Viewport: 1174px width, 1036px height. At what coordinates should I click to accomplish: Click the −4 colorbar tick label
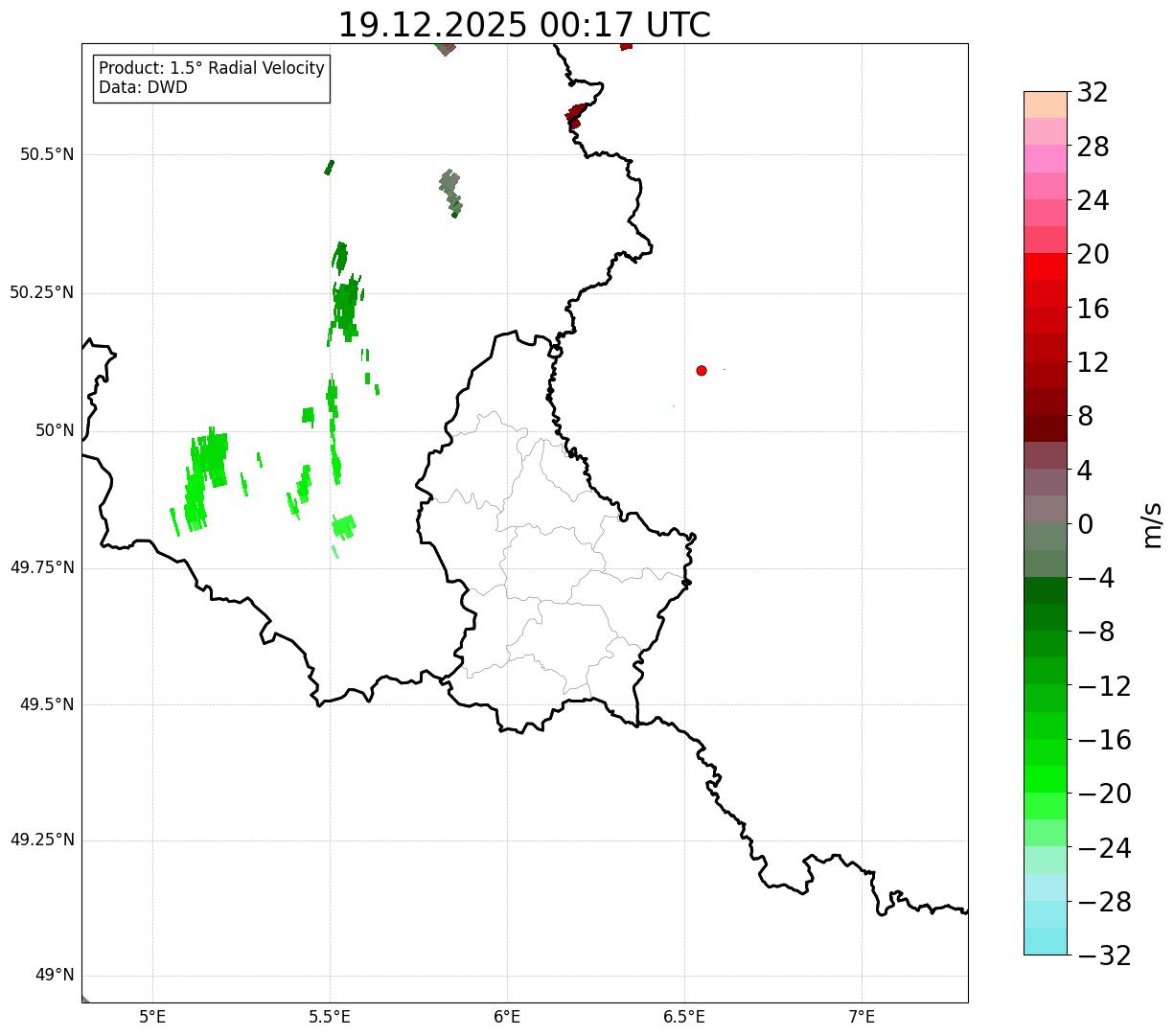1095,578
